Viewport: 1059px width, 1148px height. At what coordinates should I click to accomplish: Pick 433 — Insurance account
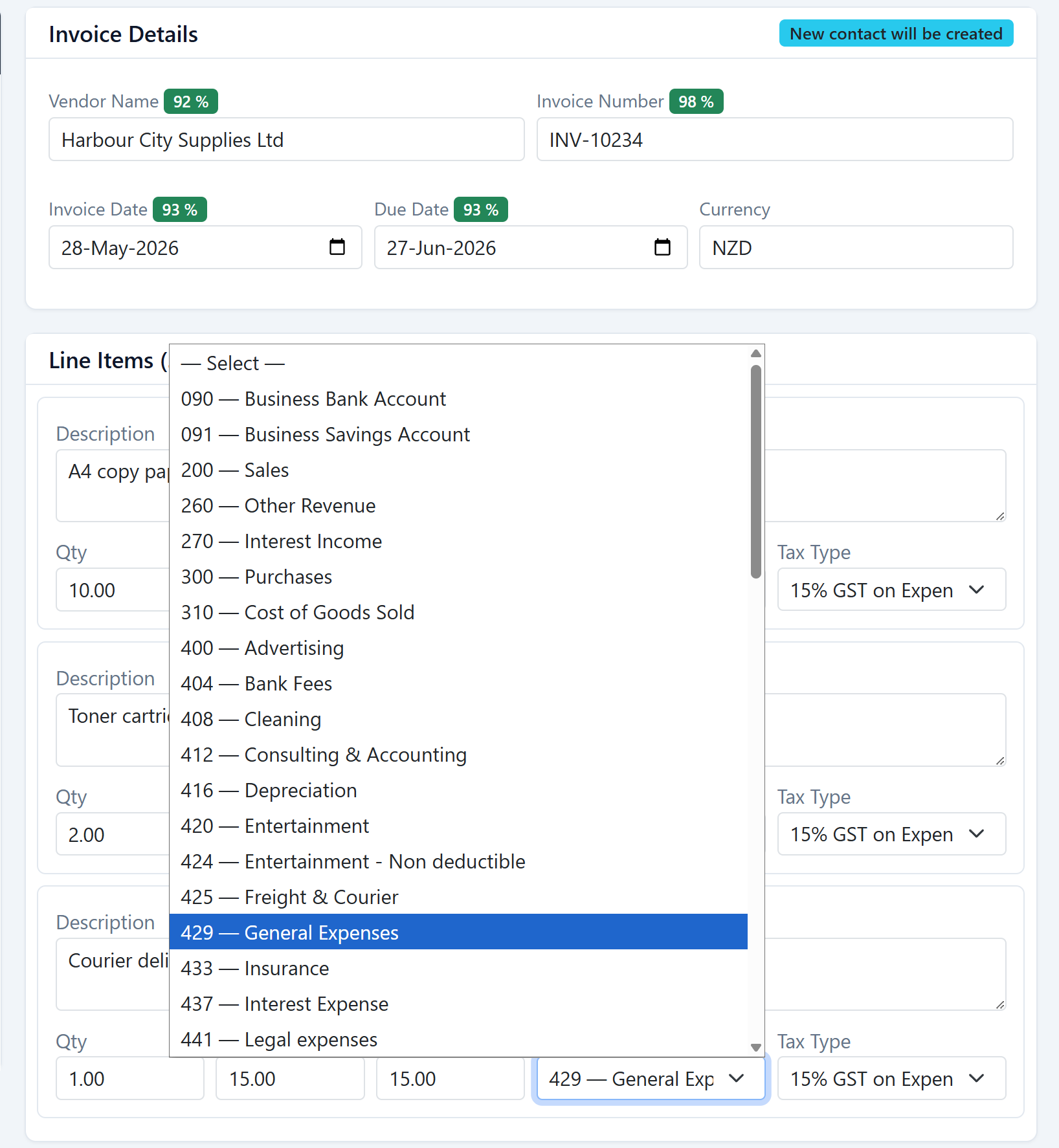click(458, 968)
